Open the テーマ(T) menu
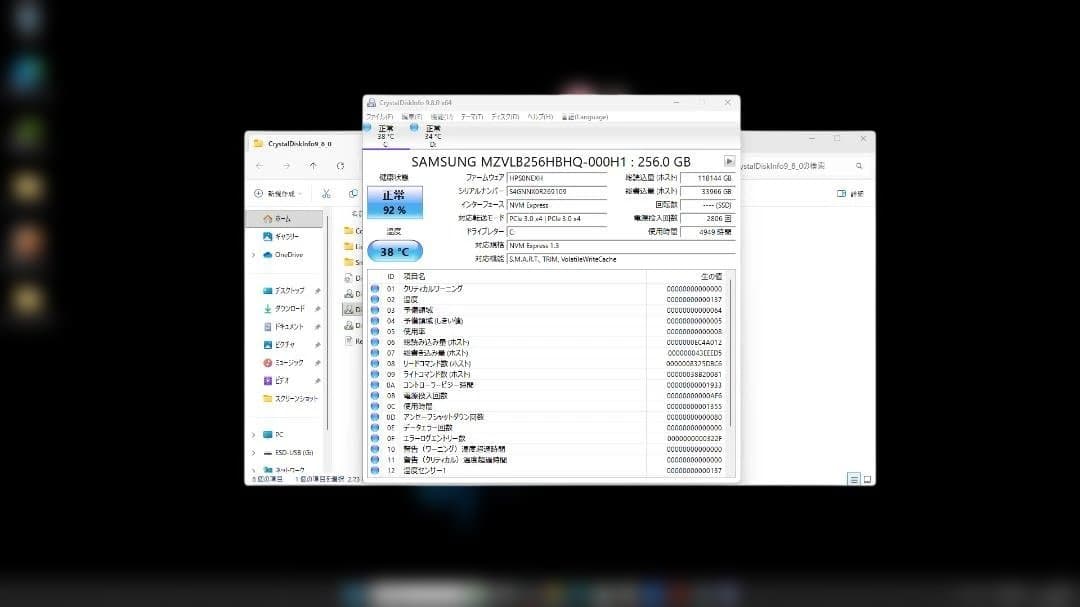This screenshot has height=607, width=1080. point(472,117)
